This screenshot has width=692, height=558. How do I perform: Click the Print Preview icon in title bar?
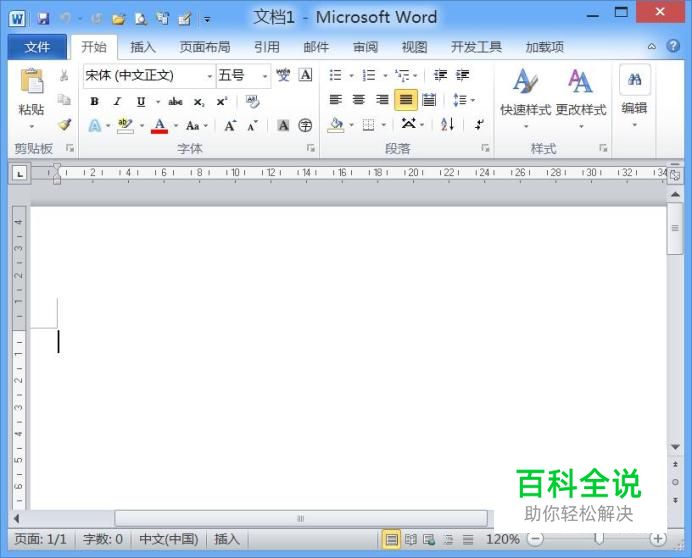[141, 19]
